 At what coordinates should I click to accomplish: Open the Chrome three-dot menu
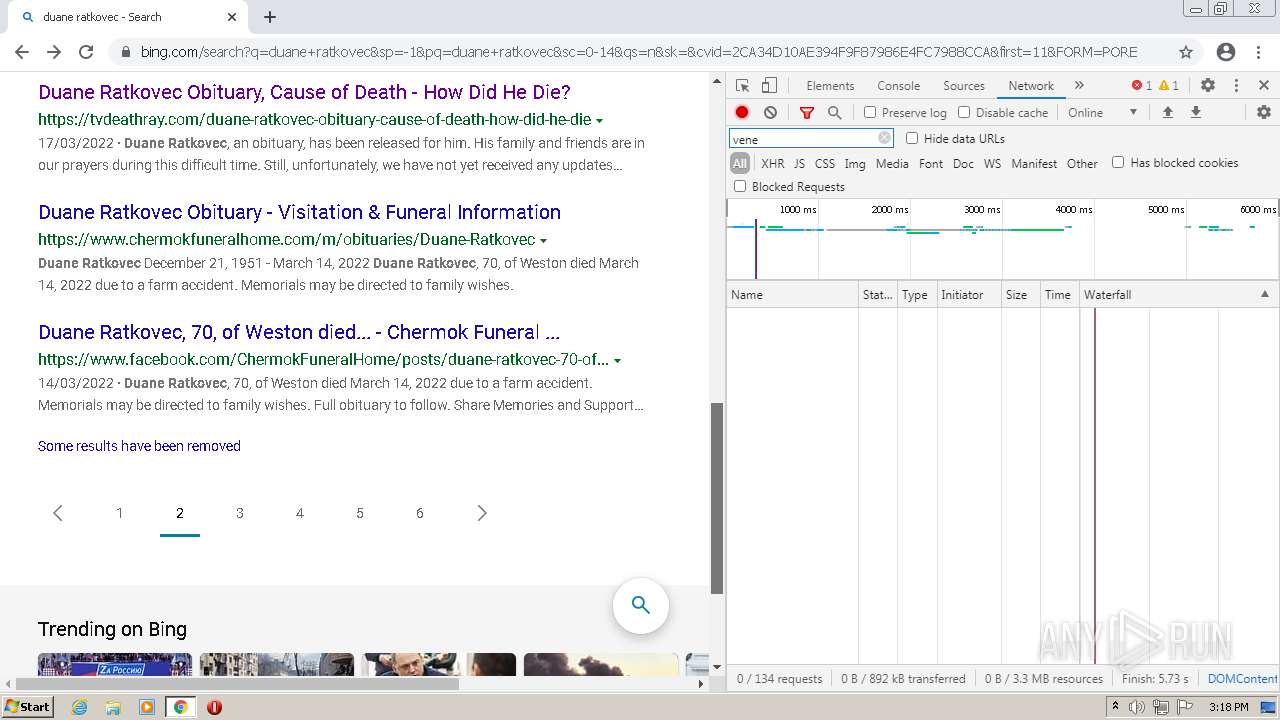tap(1258, 52)
